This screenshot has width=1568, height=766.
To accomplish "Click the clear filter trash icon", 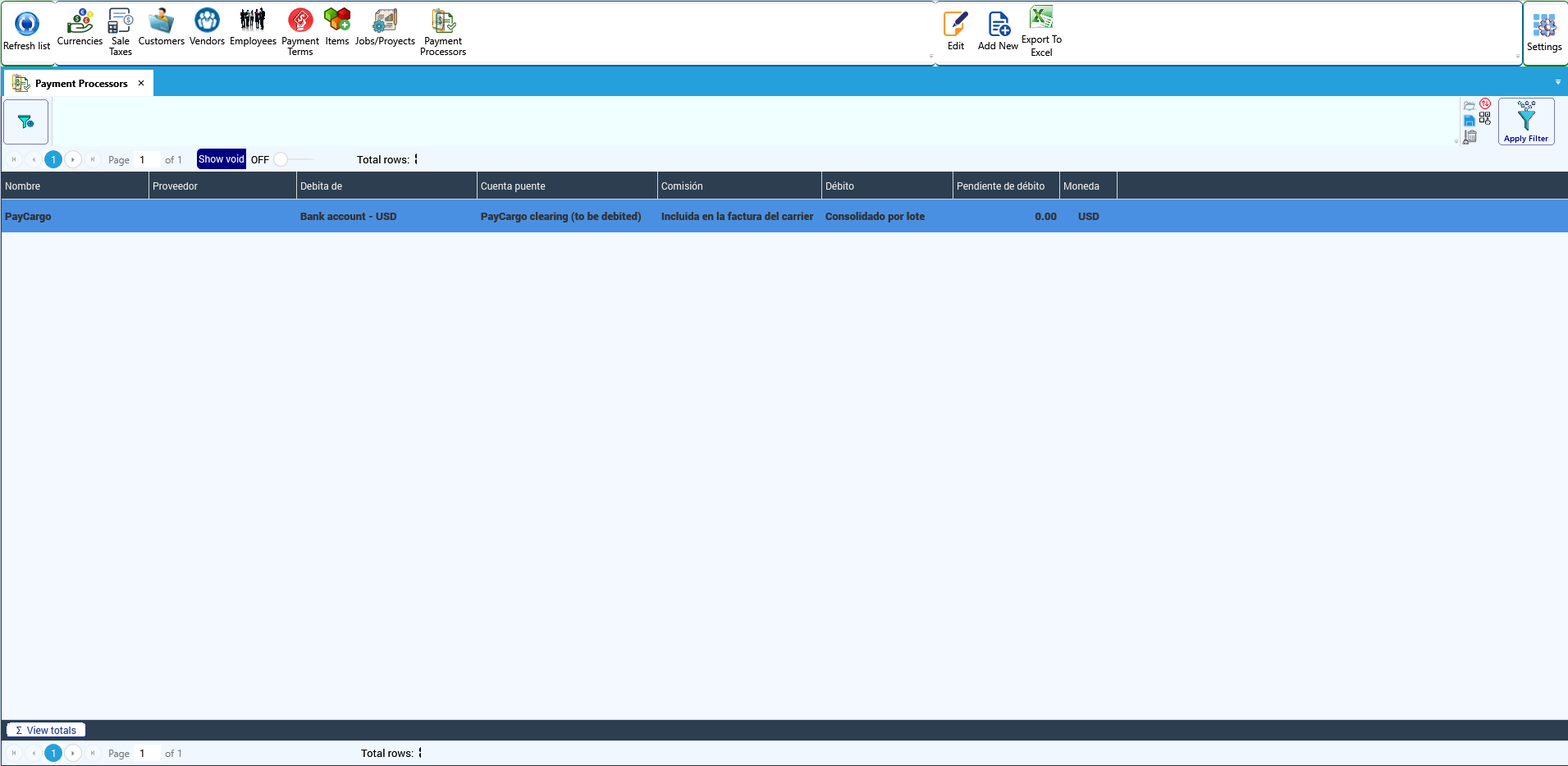I will [x=1470, y=136].
